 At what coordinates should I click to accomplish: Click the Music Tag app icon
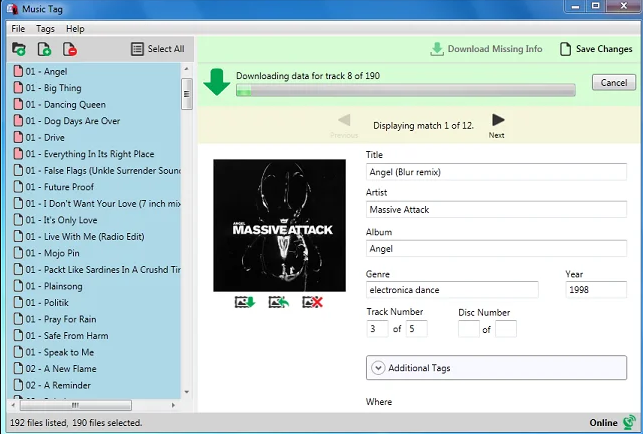[x=12, y=9]
